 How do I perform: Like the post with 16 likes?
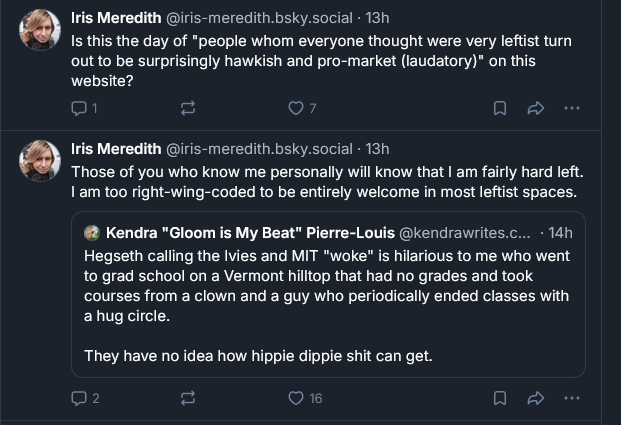coord(296,398)
